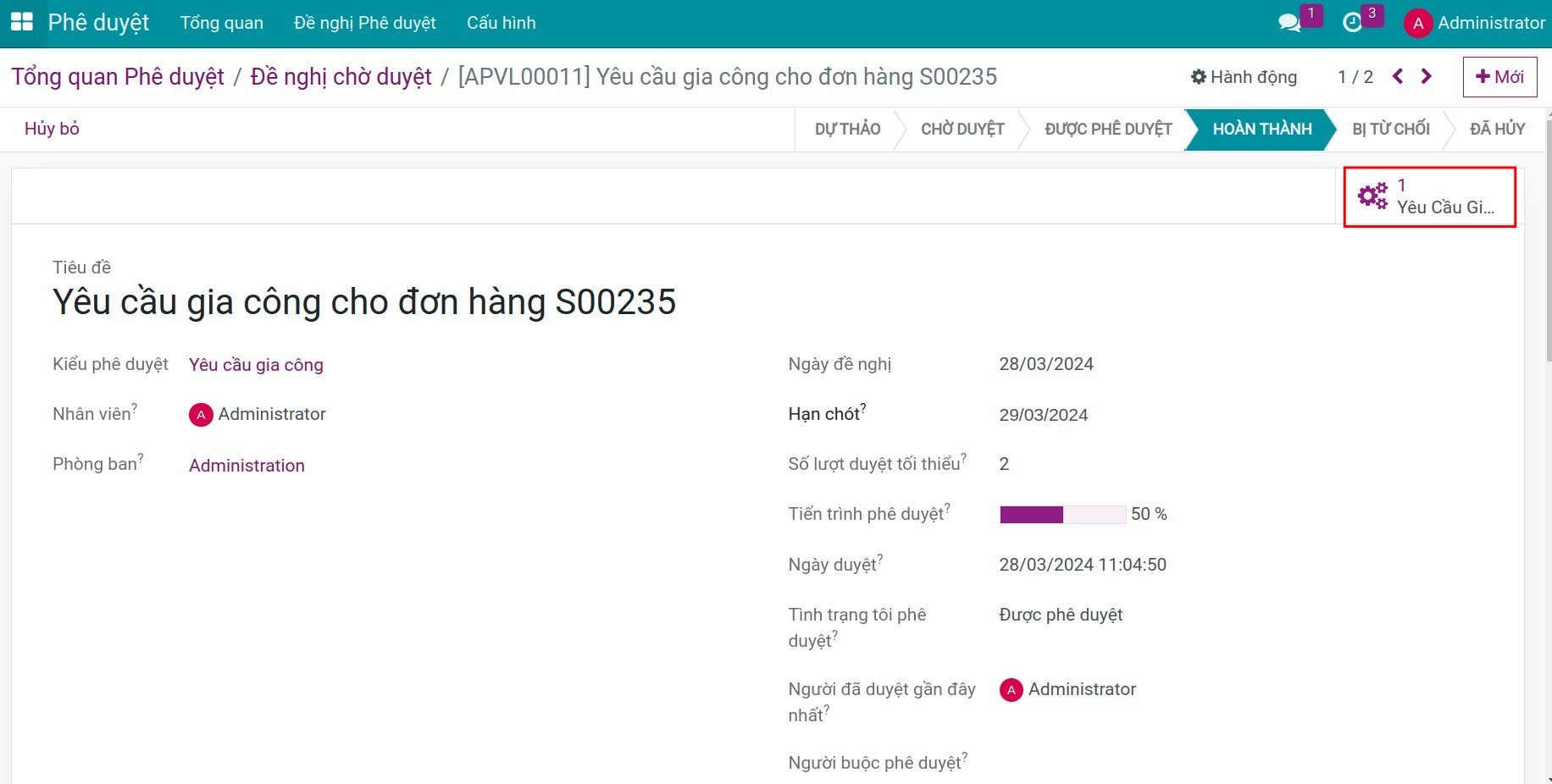The width and height of the screenshot is (1552, 784).
Task: Select the CHỜ DUYỆT status stage
Action: [962, 129]
